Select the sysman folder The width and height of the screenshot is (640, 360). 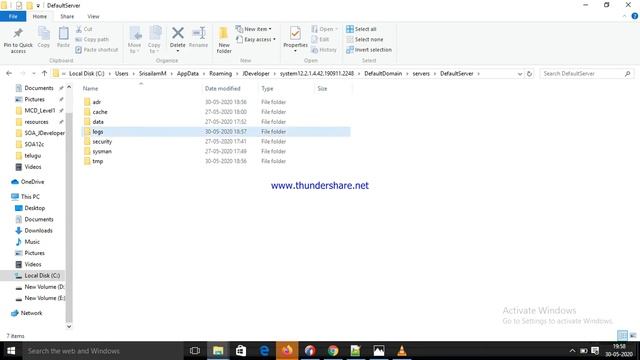tap(102, 151)
